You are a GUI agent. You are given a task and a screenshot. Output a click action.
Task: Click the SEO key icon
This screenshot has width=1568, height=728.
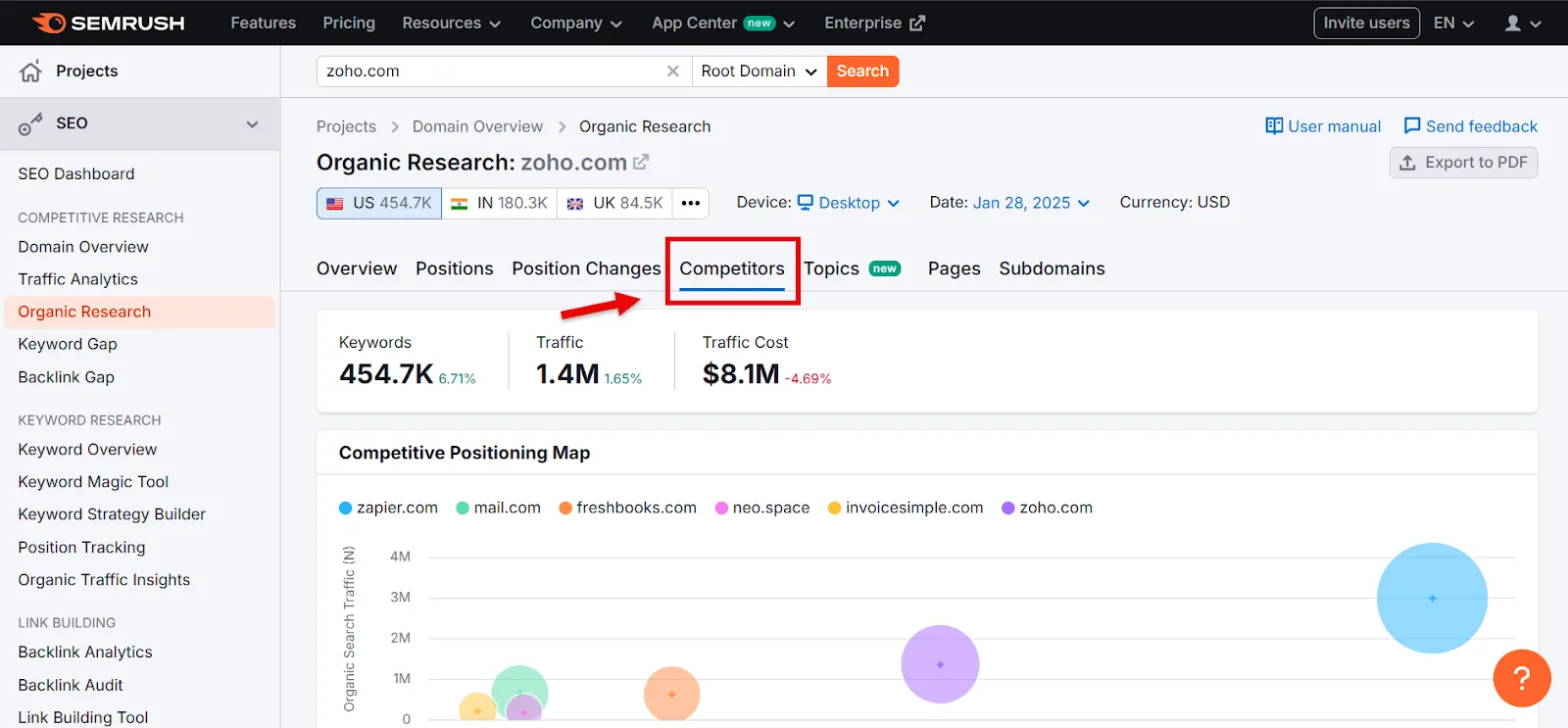pyautogui.click(x=30, y=123)
